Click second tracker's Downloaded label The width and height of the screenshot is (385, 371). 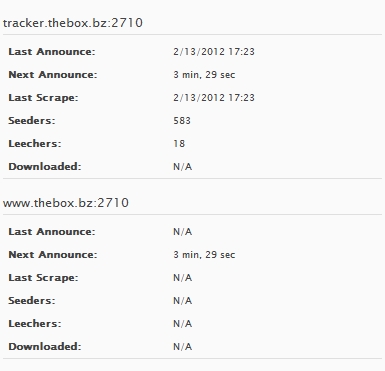(x=45, y=346)
